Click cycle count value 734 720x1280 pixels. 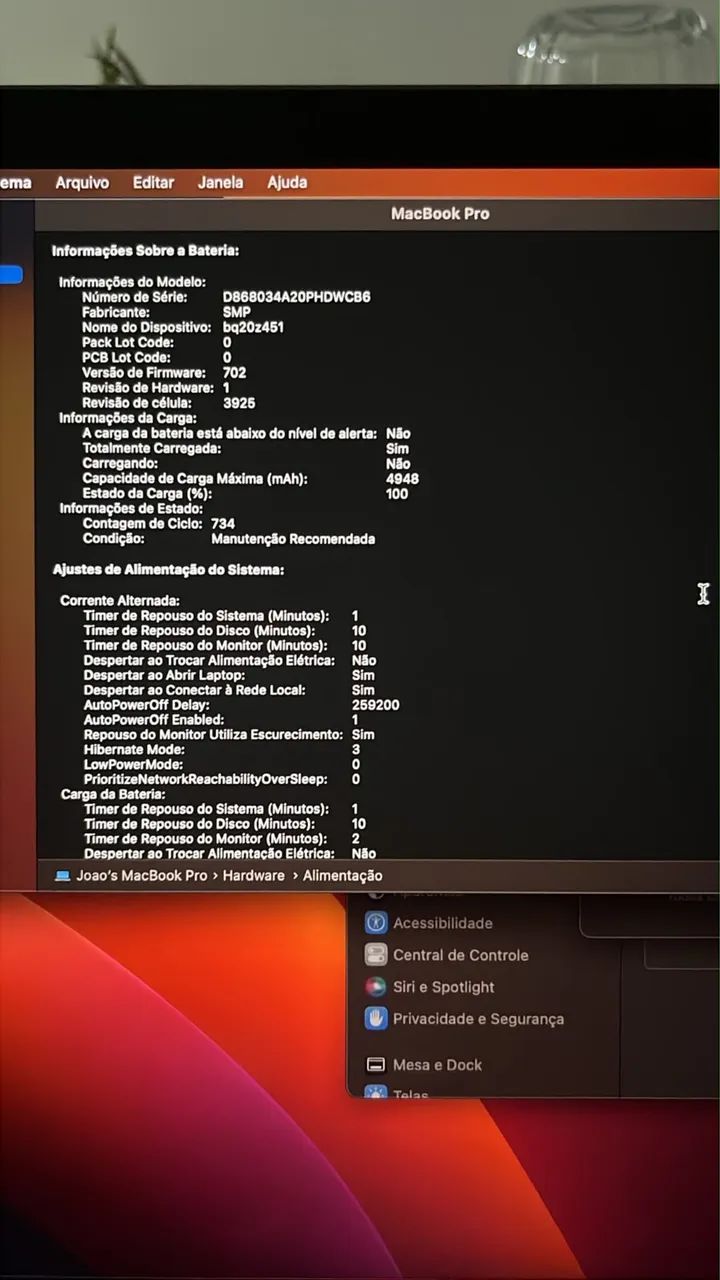click(223, 524)
